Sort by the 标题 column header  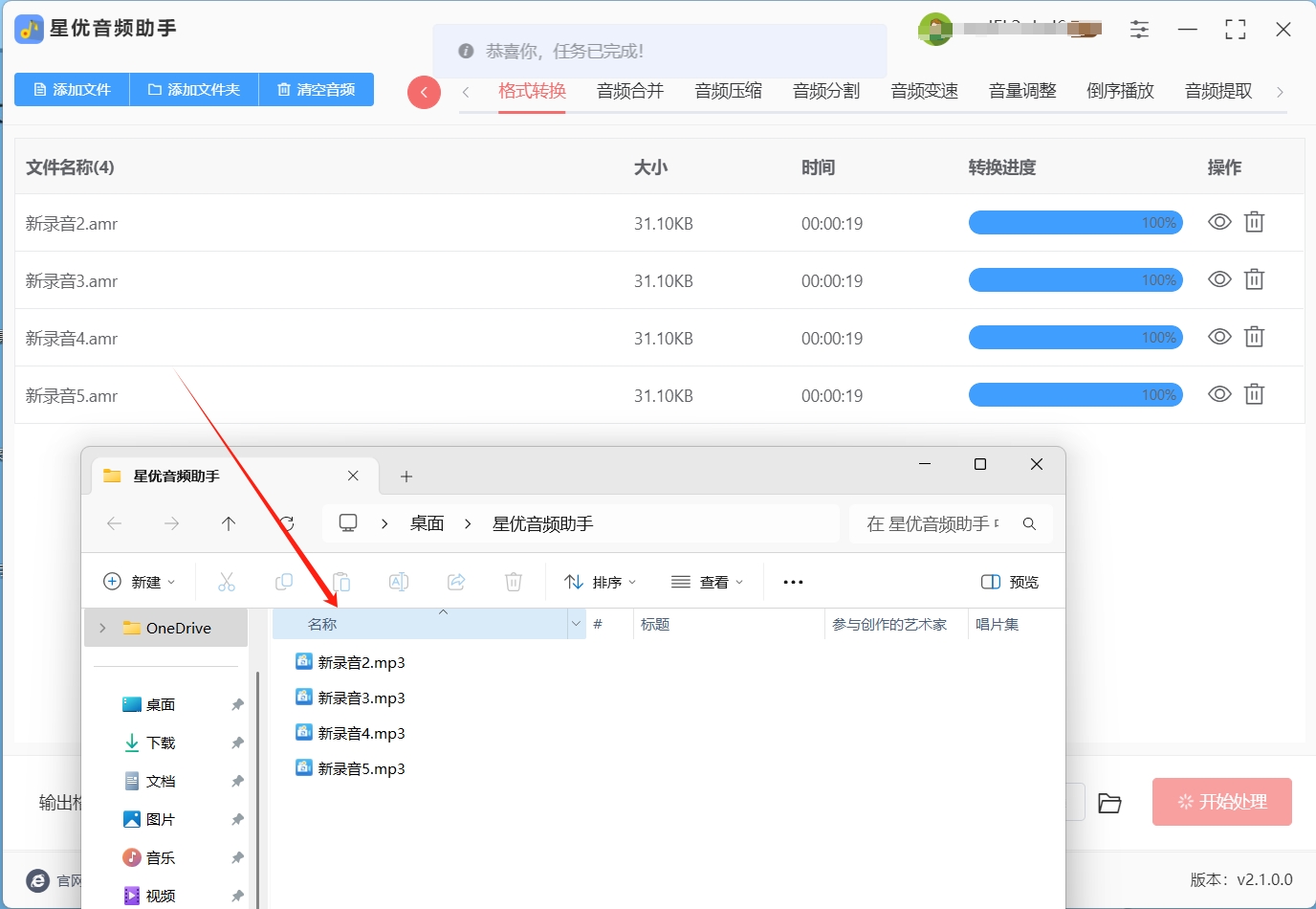(728, 624)
